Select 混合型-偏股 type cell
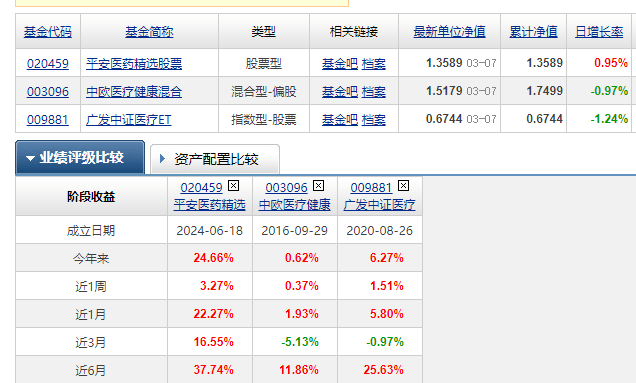Screen dimensions: 636x383 coord(264,91)
